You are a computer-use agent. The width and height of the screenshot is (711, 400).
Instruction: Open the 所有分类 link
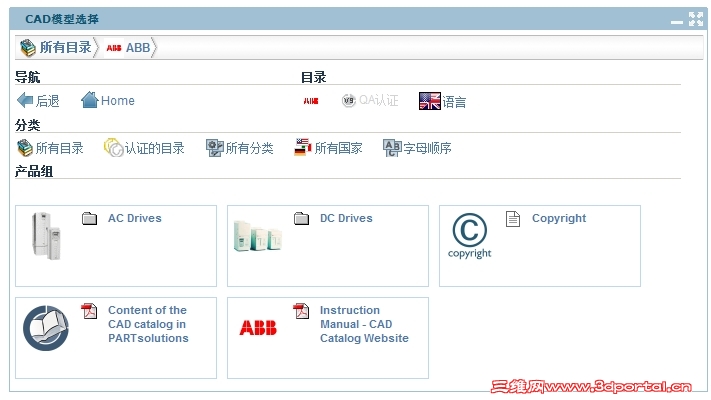pyautogui.click(x=249, y=148)
